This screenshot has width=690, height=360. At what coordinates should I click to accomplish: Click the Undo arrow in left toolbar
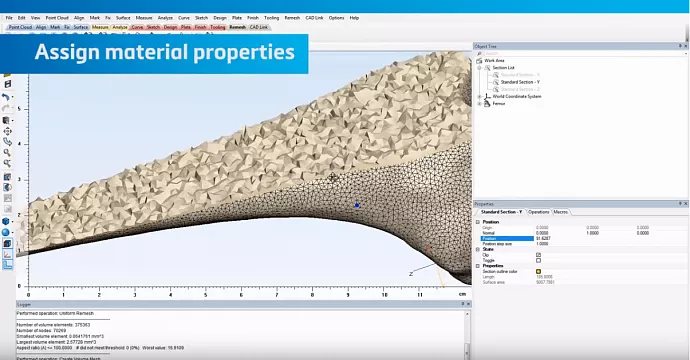[6, 97]
